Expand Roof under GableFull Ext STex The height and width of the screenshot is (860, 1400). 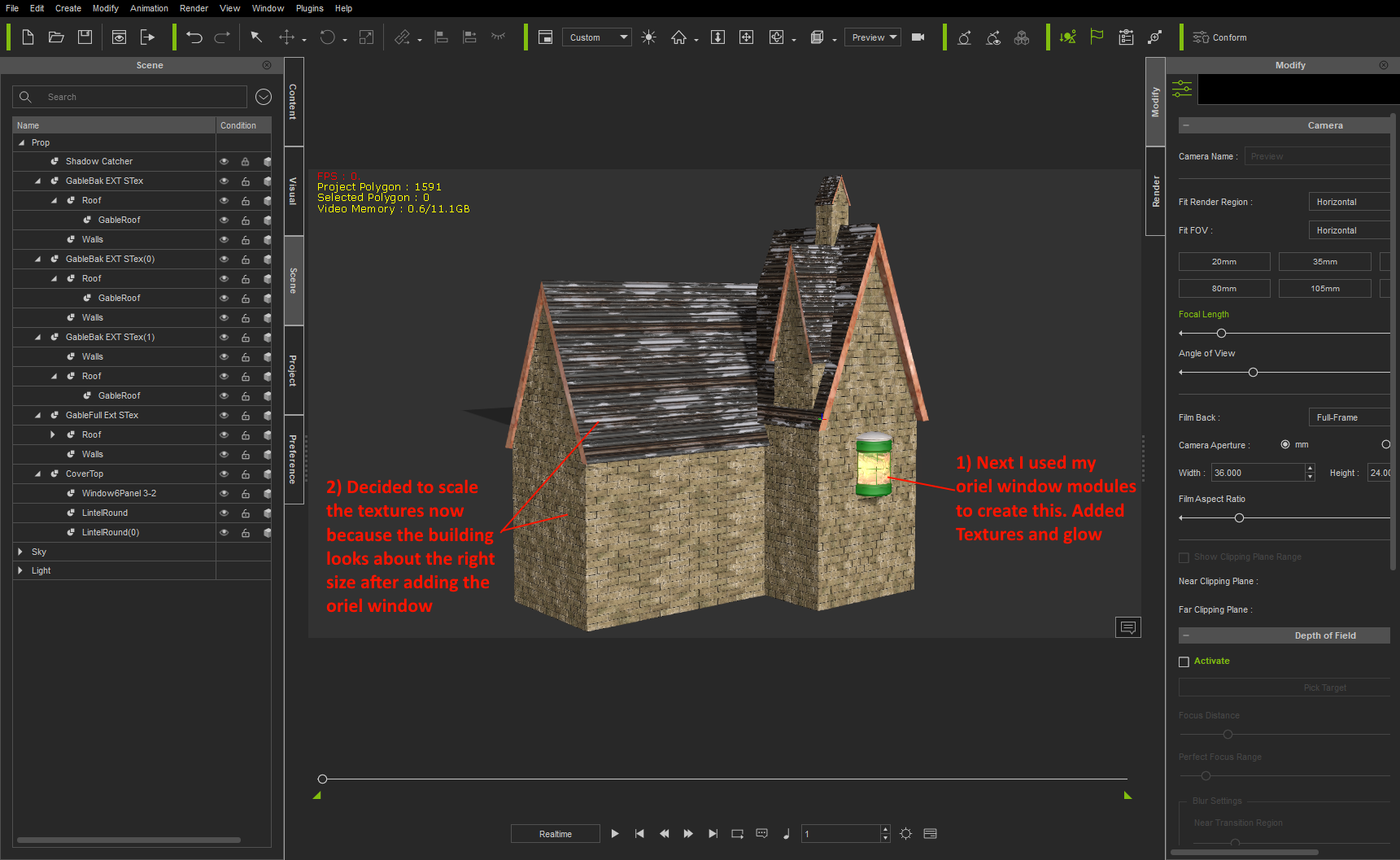(x=53, y=434)
